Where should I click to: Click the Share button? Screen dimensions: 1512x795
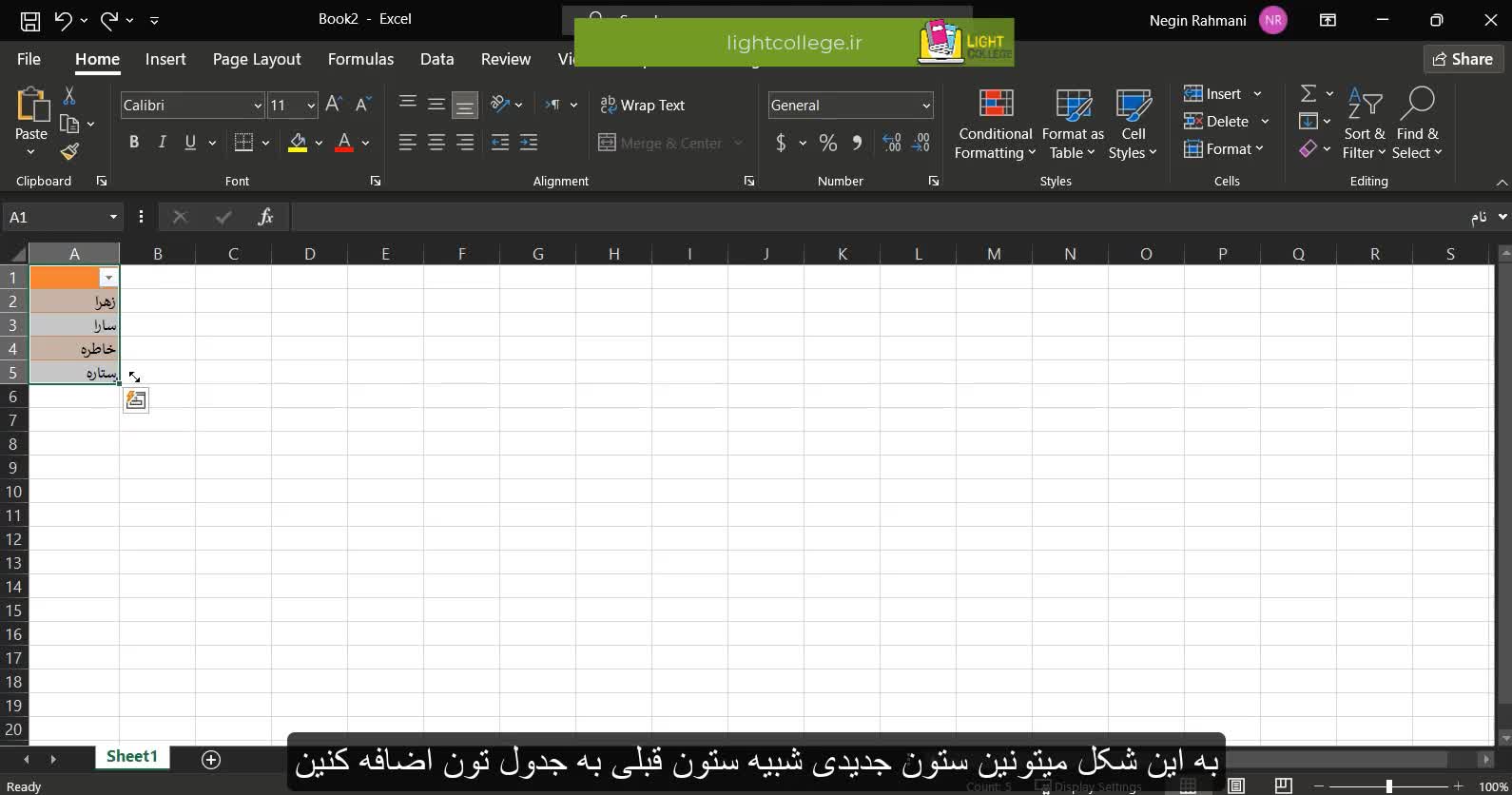1463,59
